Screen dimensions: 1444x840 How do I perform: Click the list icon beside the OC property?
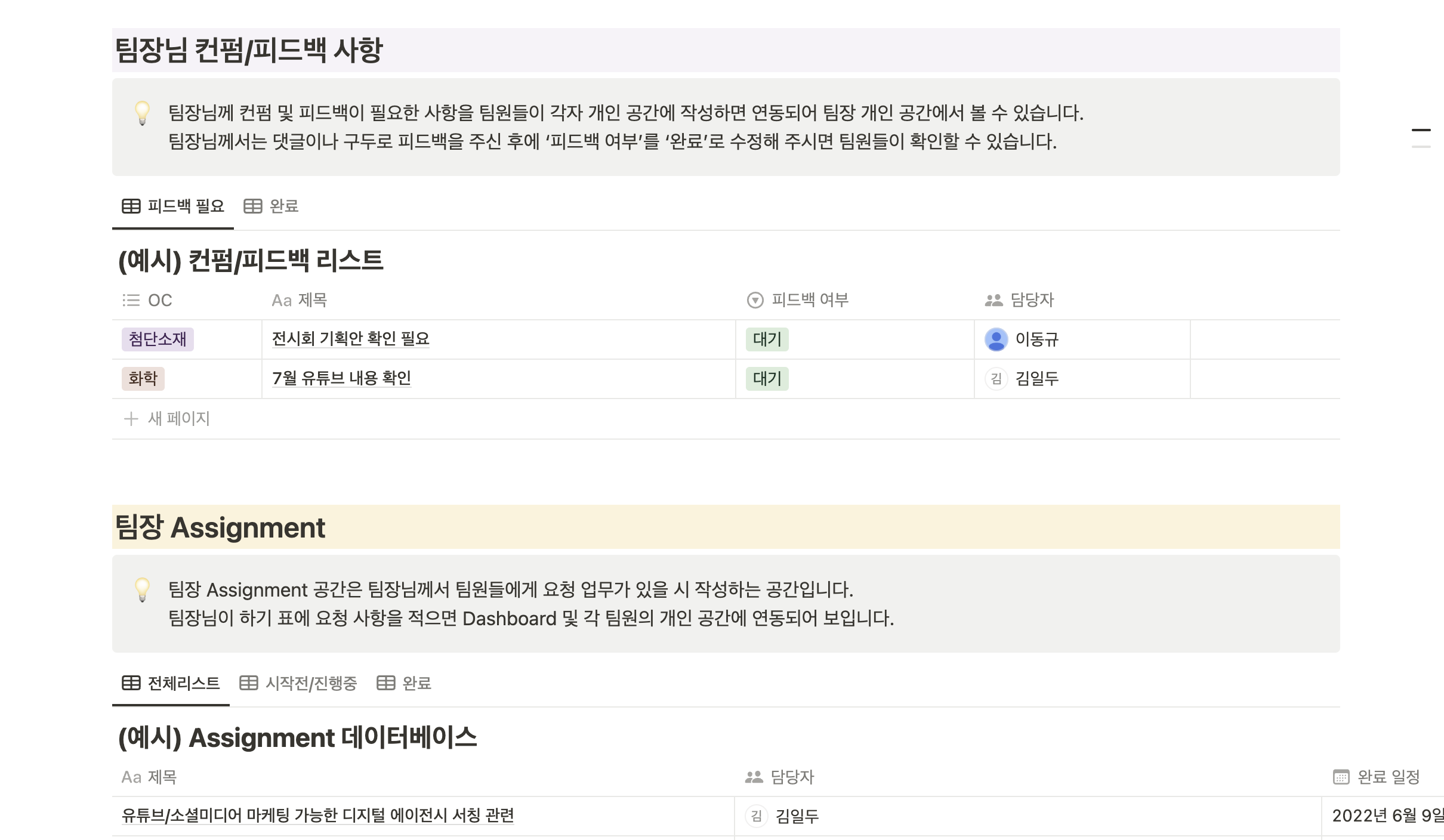(130, 300)
